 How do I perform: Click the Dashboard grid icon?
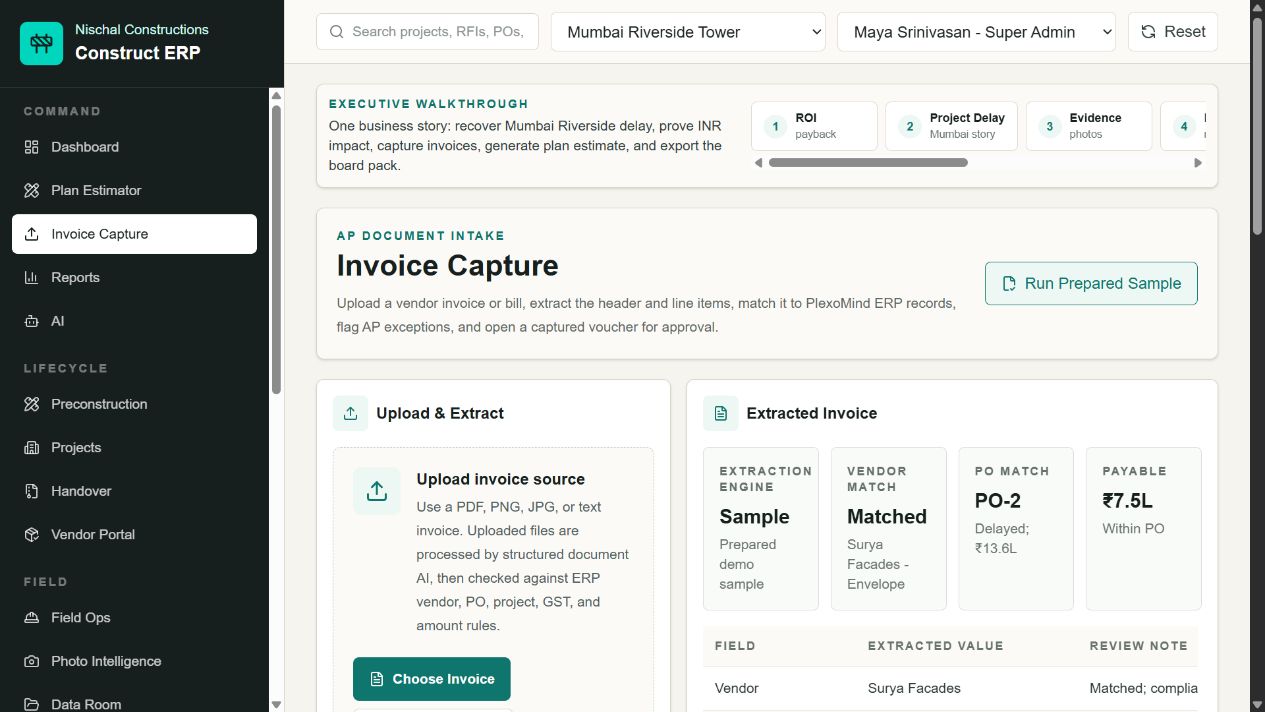[31, 147]
